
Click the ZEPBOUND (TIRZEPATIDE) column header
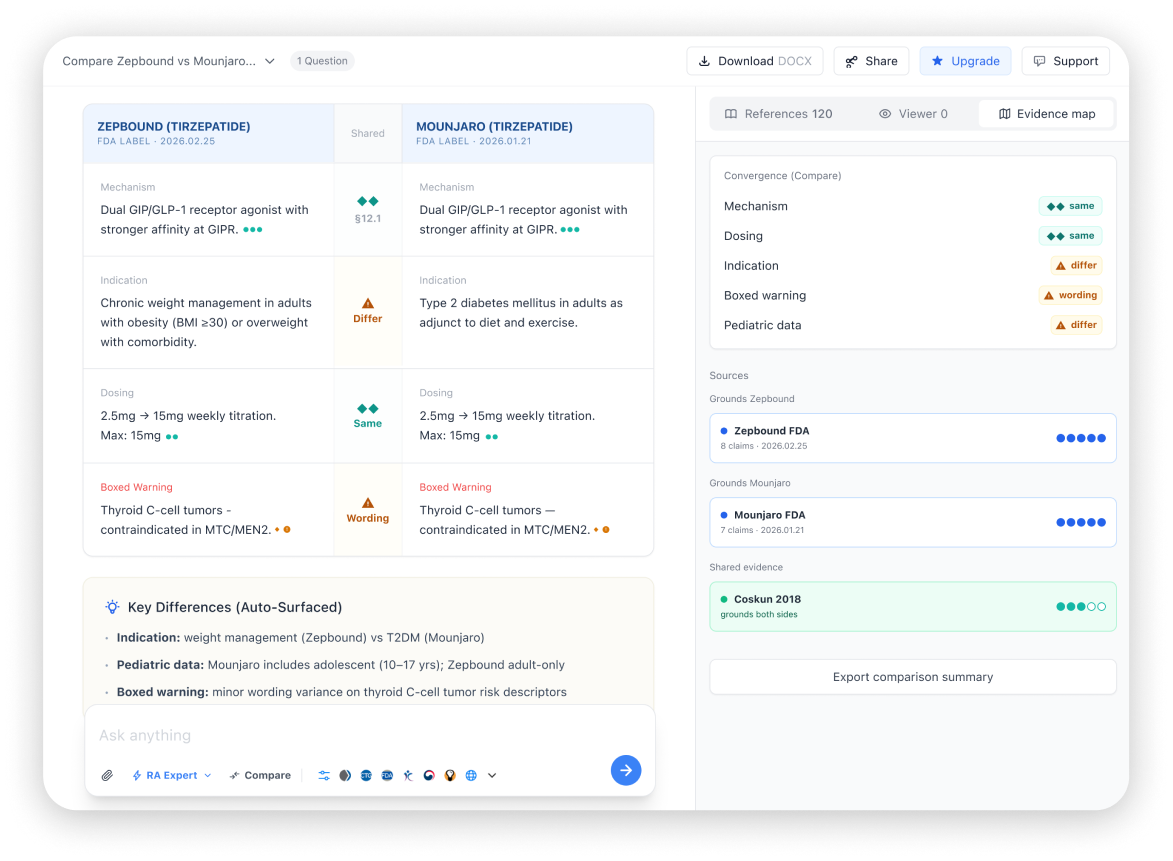coord(209,133)
